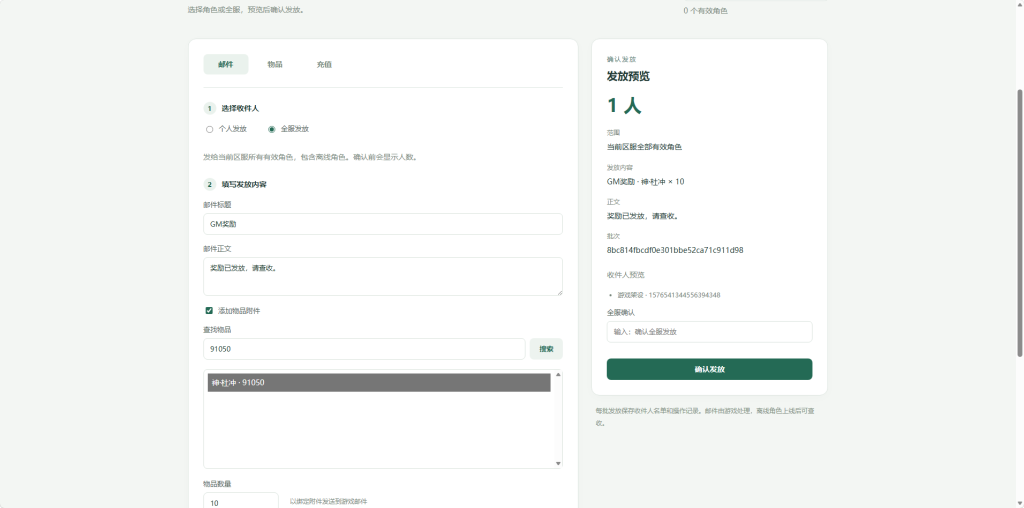
Task: Click the item list scroll up arrow
Action: tap(558, 375)
